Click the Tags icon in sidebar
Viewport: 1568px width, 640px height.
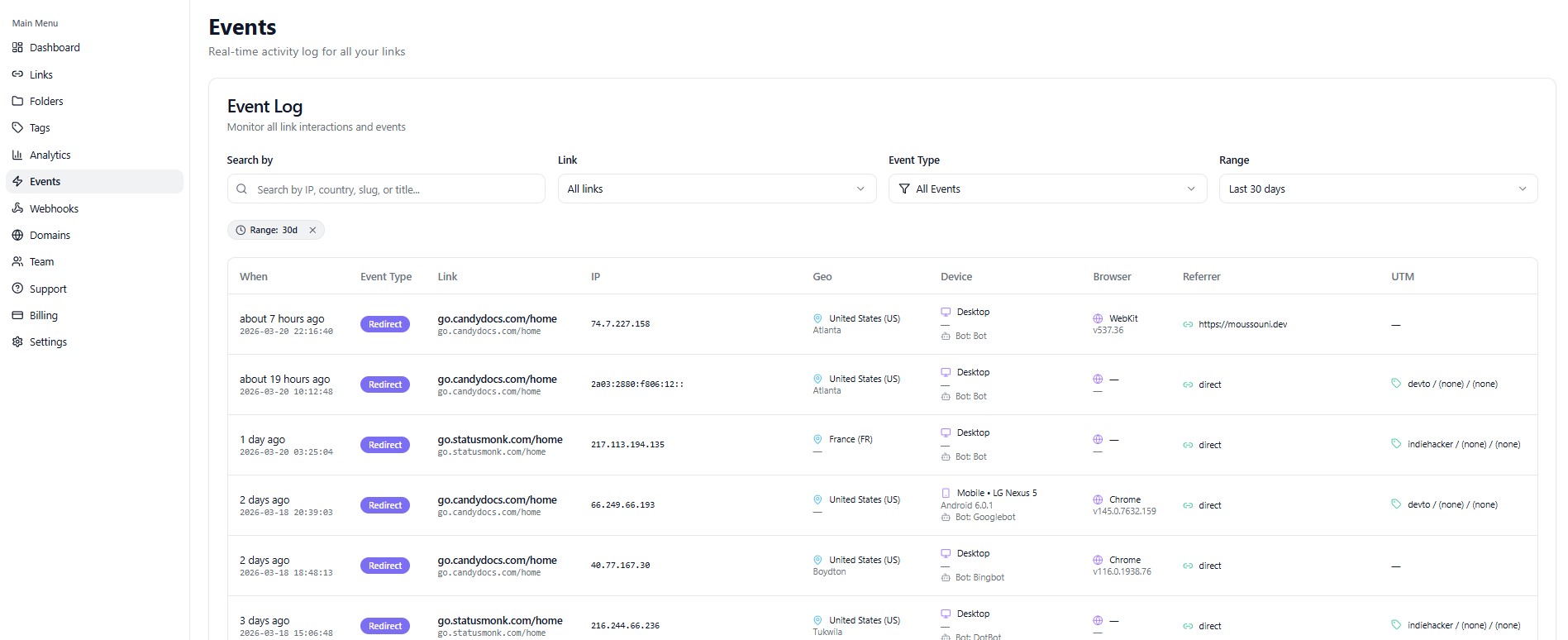(x=17, y=128)
